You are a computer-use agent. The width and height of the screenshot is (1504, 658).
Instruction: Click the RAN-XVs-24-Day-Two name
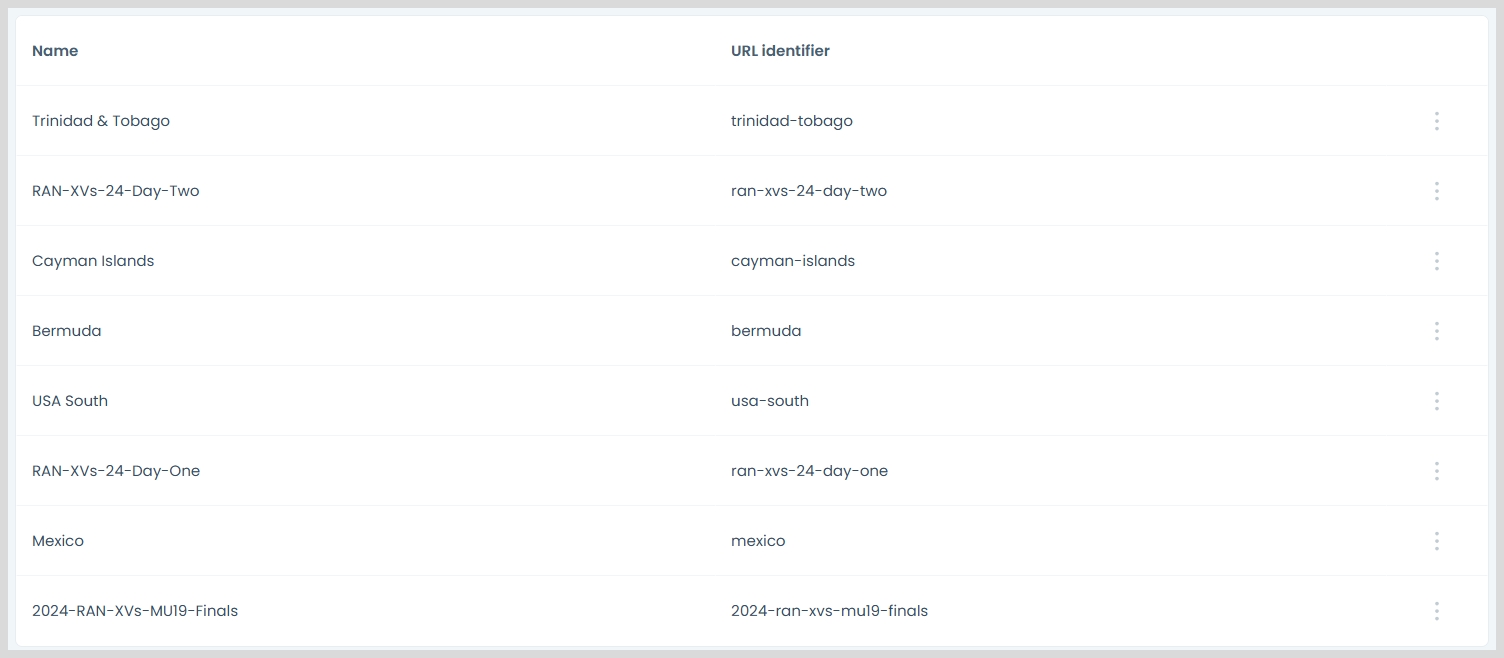(x=116, y=191)
